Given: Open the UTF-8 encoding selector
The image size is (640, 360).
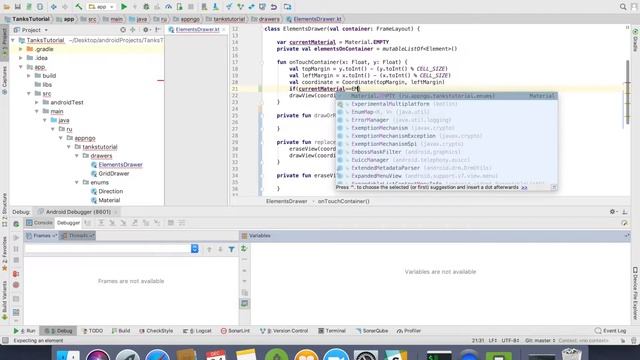Looking at the screenshot, I should click(x=510, y=340).
